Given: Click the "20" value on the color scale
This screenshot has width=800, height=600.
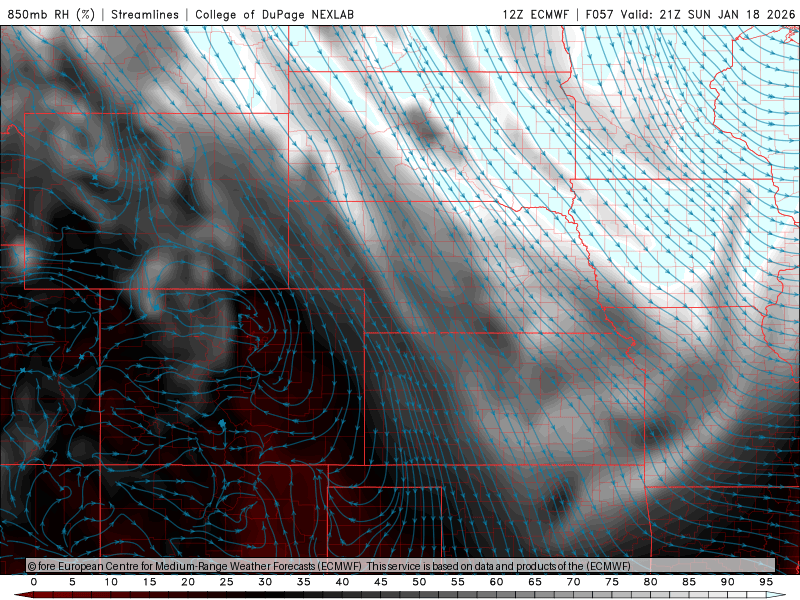Looking at the screenshot, I should (x=188, y=582).
